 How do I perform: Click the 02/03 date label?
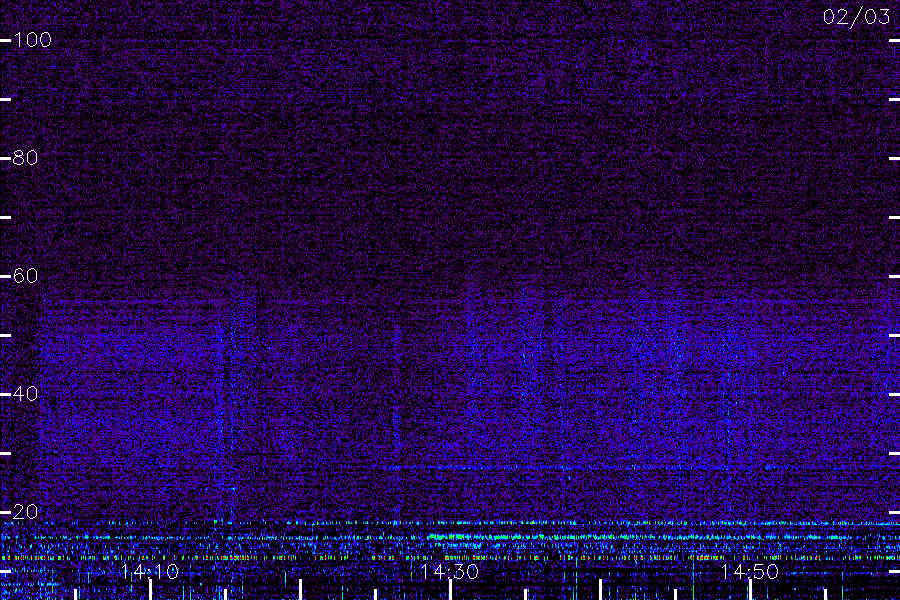(x=856, y=17)
